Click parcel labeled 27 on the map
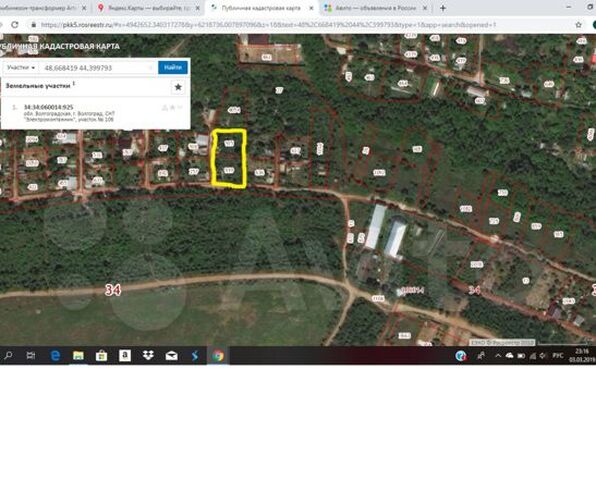 click(279, 90)
